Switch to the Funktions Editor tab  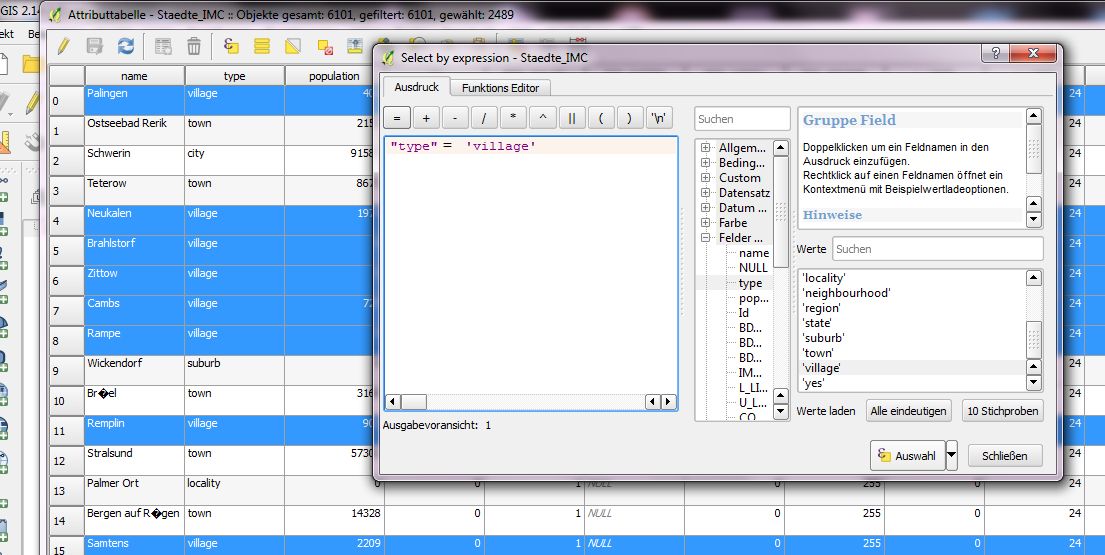click(x=500, y=88)
